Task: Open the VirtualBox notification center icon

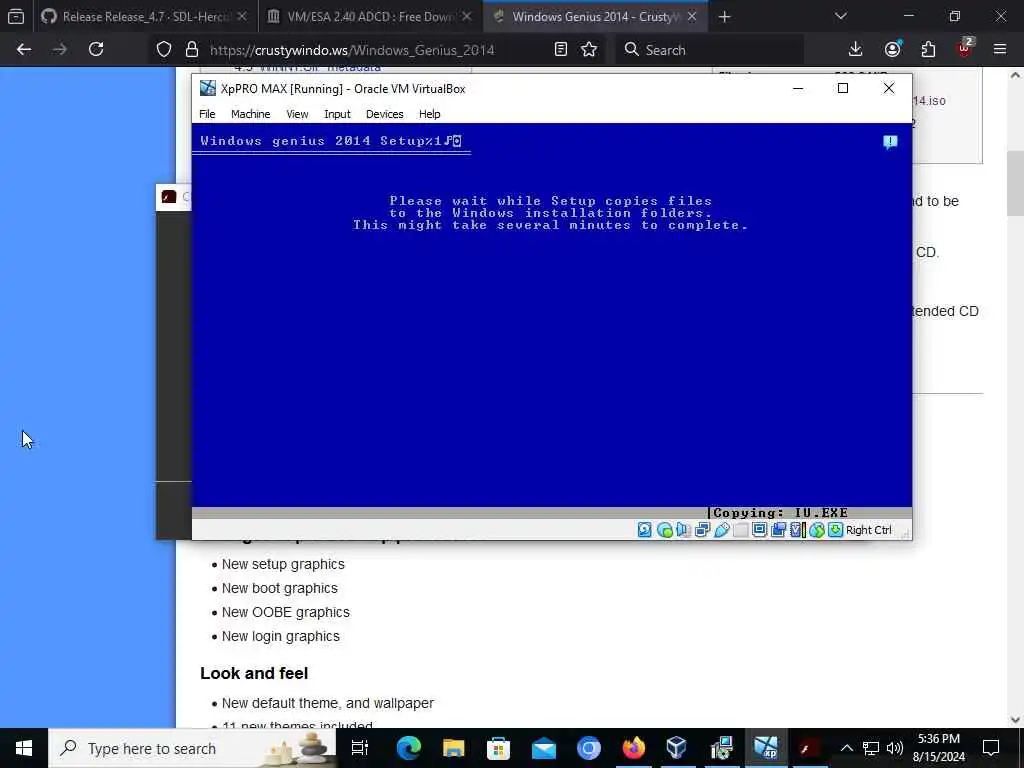Action: [x=890, y=142]
